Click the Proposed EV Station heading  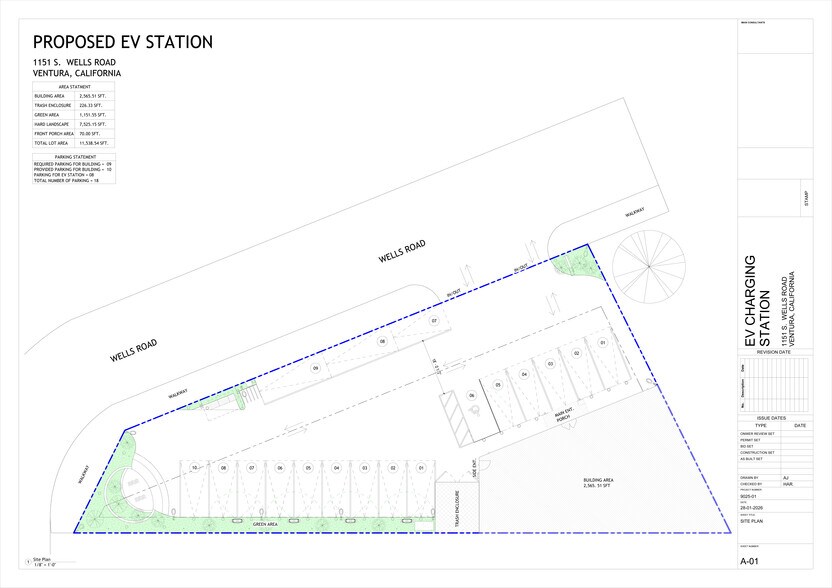122,42
